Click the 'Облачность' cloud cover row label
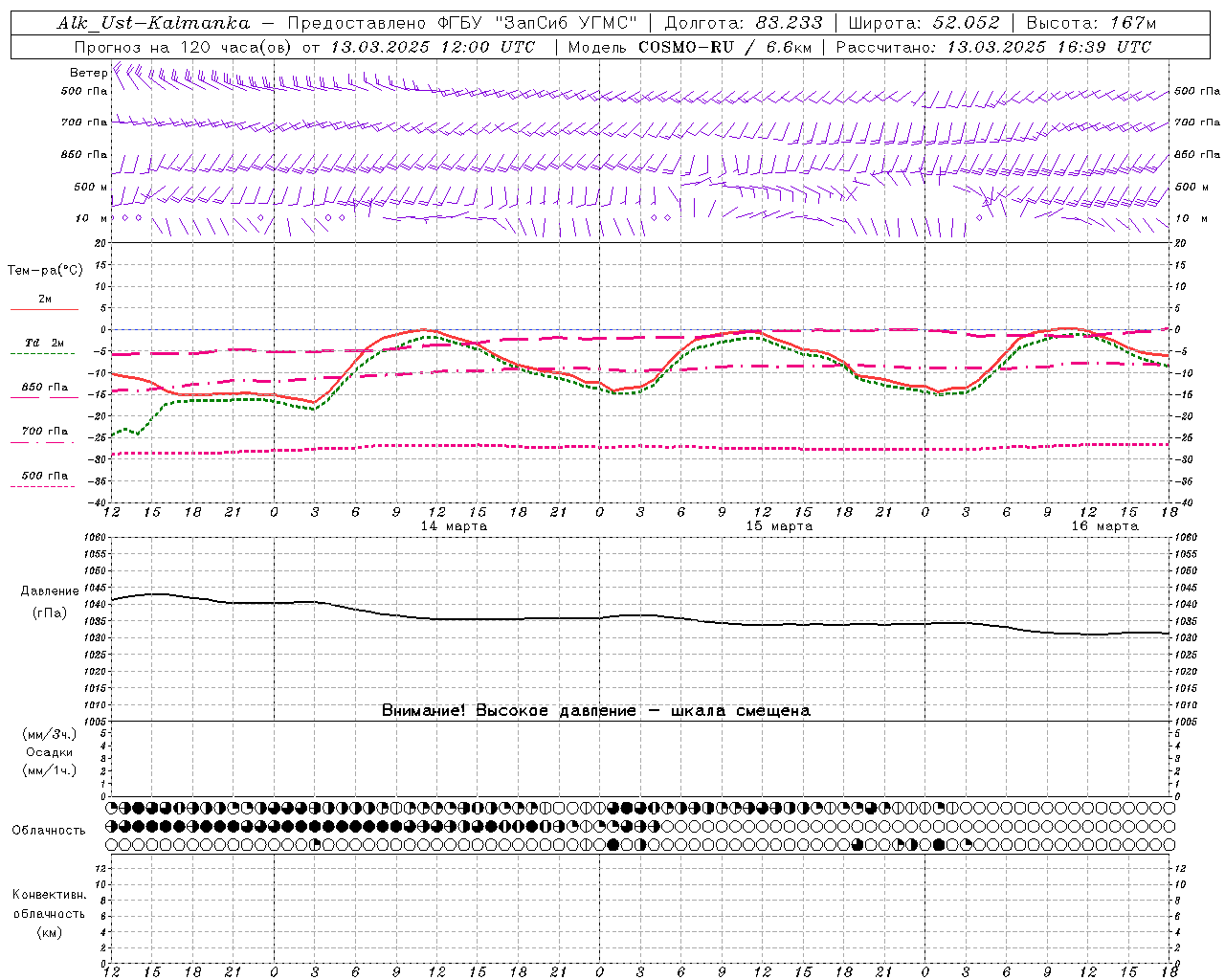Viewport: 1225px width, 980px height. [49, 831]
